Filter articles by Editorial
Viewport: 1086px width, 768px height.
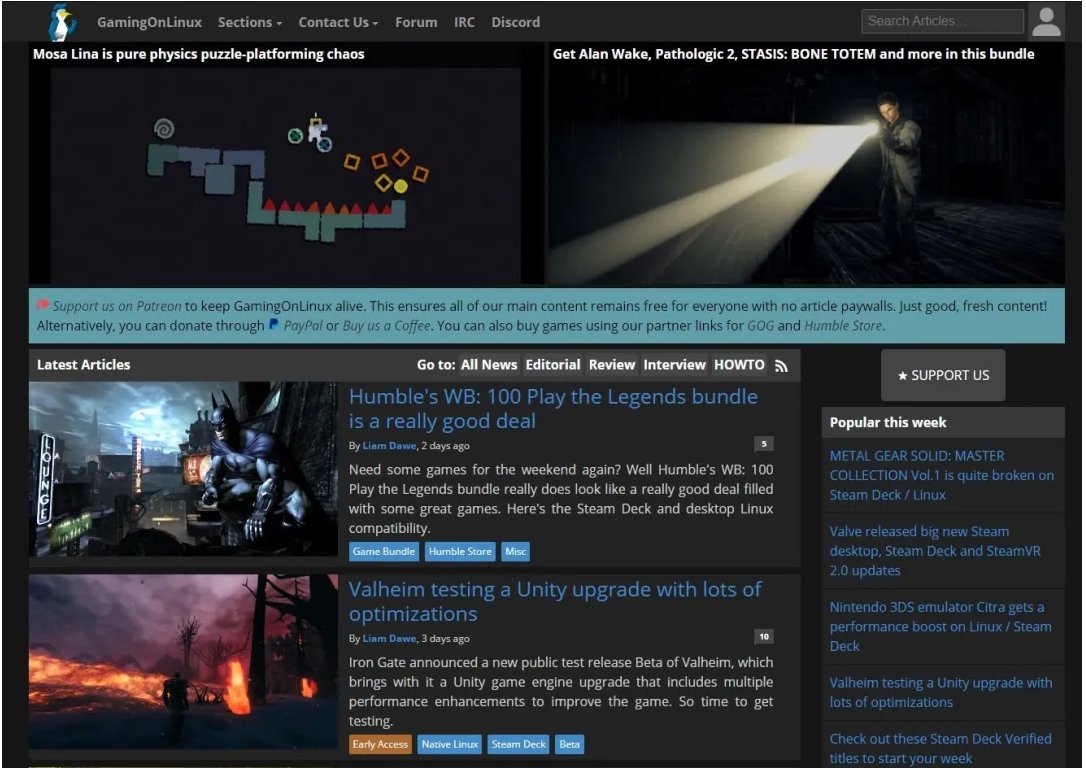point(553,365)
